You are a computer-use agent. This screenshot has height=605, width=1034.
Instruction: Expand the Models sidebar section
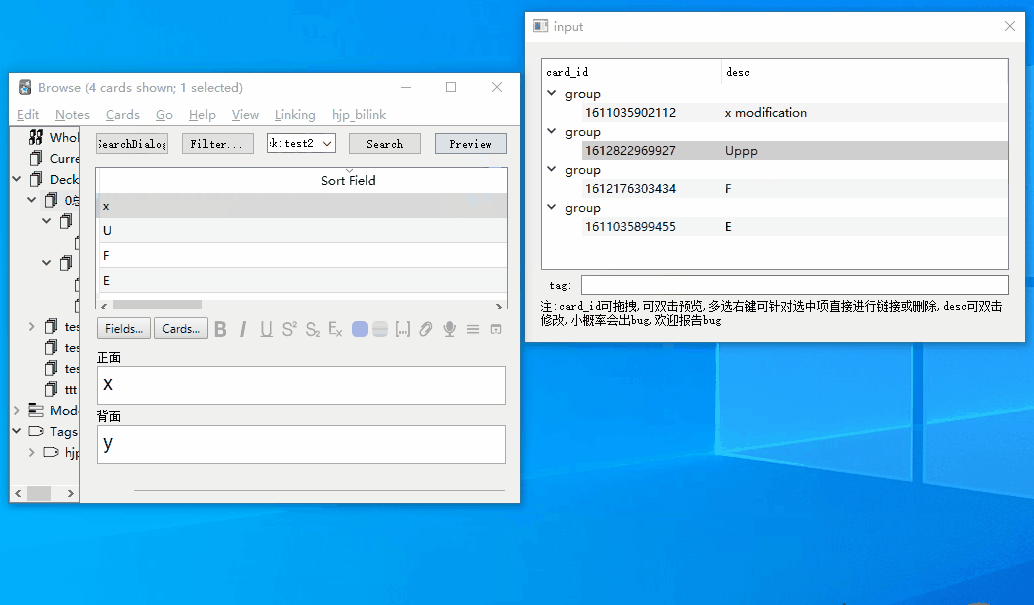[x=17, y=410]
